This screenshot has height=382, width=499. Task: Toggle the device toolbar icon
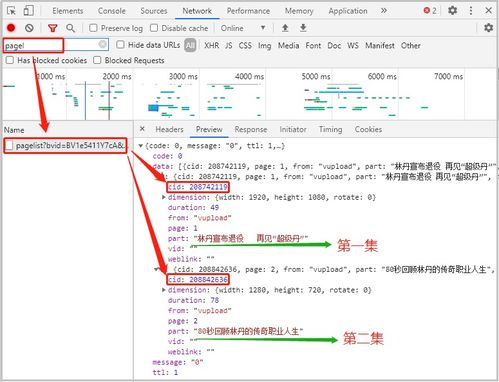tap(28, 11)
